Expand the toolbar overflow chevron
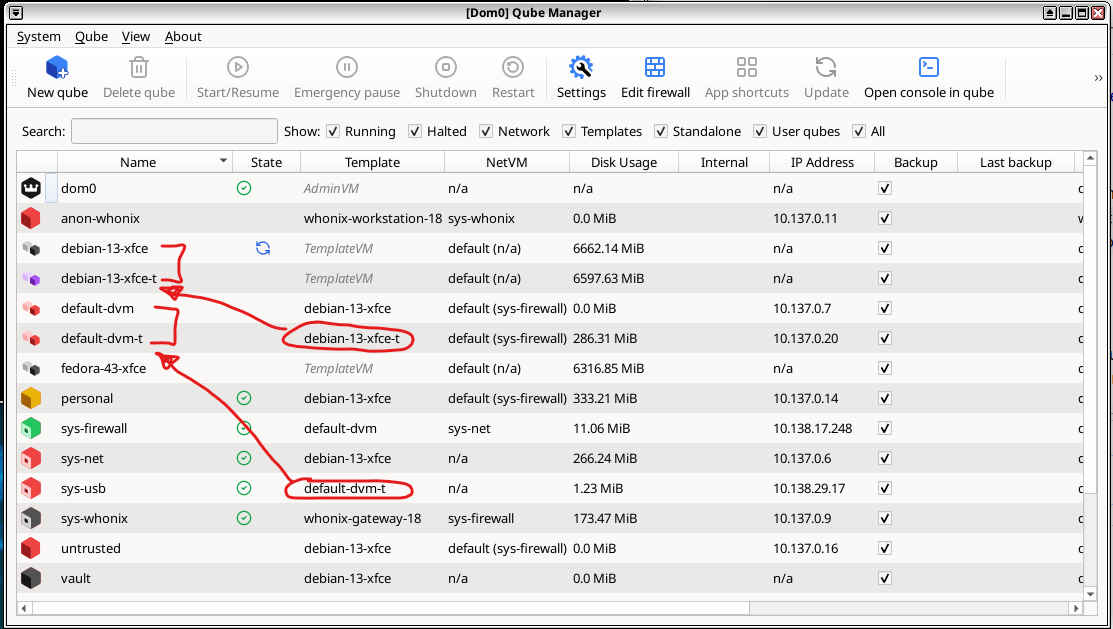The image size is (1113, 629). pos(1098,78)
